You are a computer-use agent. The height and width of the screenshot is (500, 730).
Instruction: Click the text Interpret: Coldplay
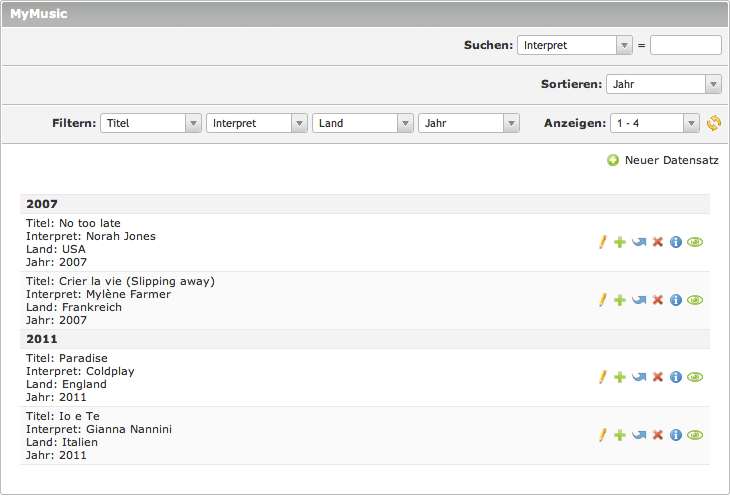point(80,372)
